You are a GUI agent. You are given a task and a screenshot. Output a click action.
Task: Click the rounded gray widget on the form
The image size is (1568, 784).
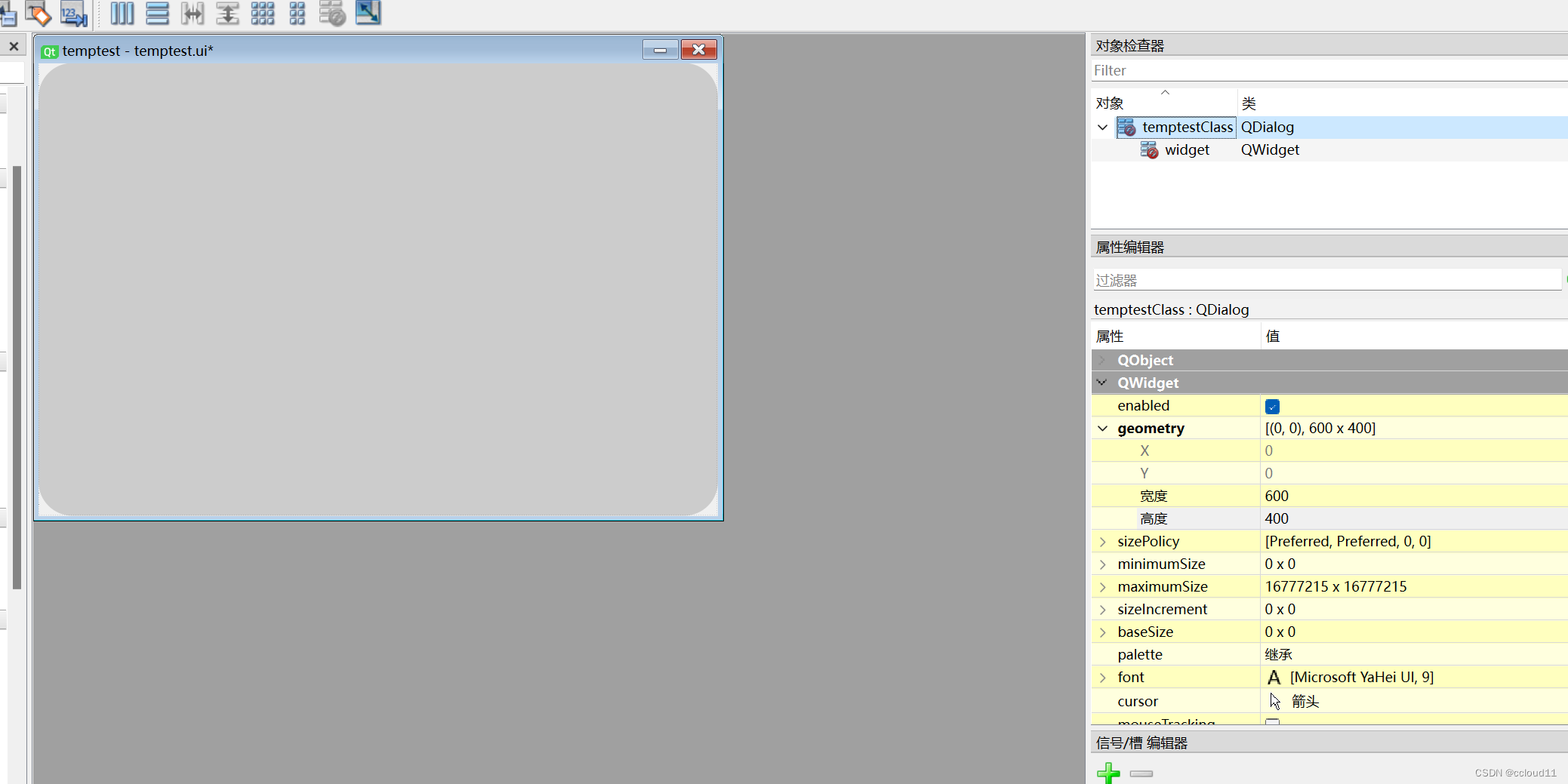point(378,290)
